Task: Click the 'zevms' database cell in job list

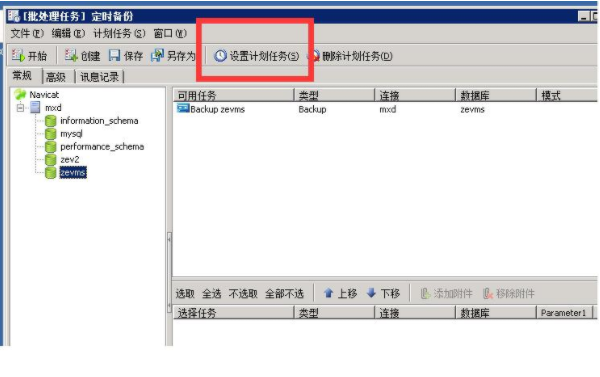Action: [472, 109]
